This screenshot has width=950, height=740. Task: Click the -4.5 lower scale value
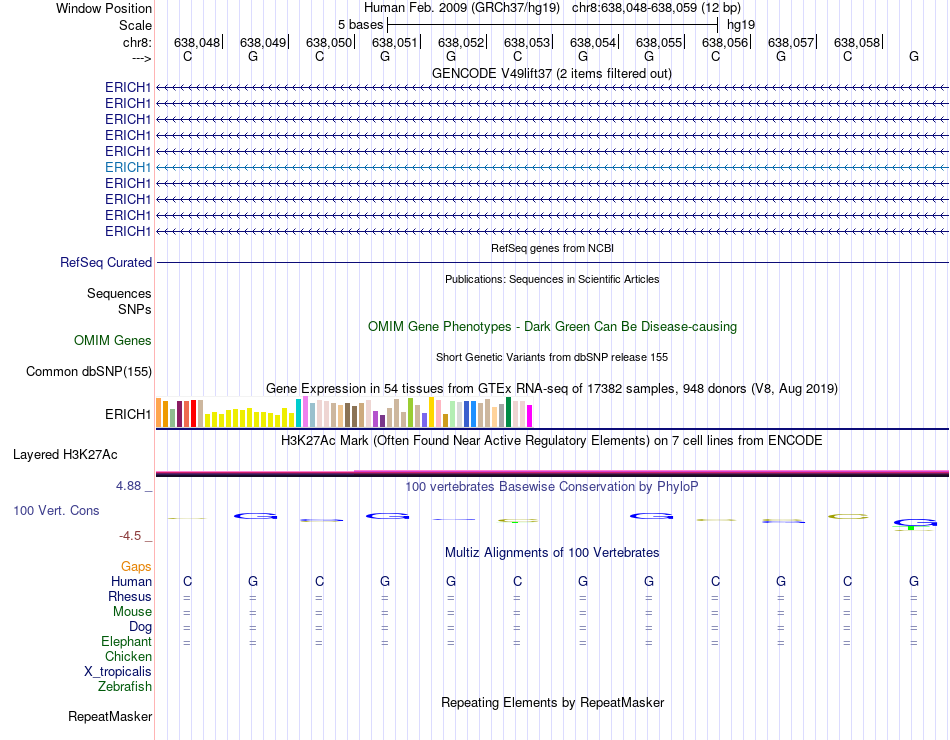130,536
